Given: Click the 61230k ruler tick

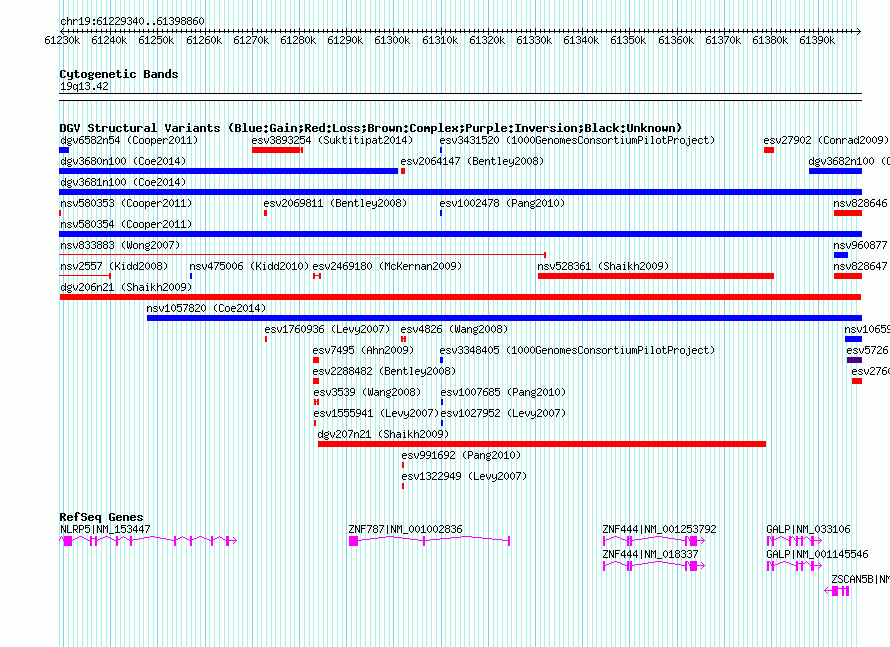Looking at the screenshot, I should (62, 40).
